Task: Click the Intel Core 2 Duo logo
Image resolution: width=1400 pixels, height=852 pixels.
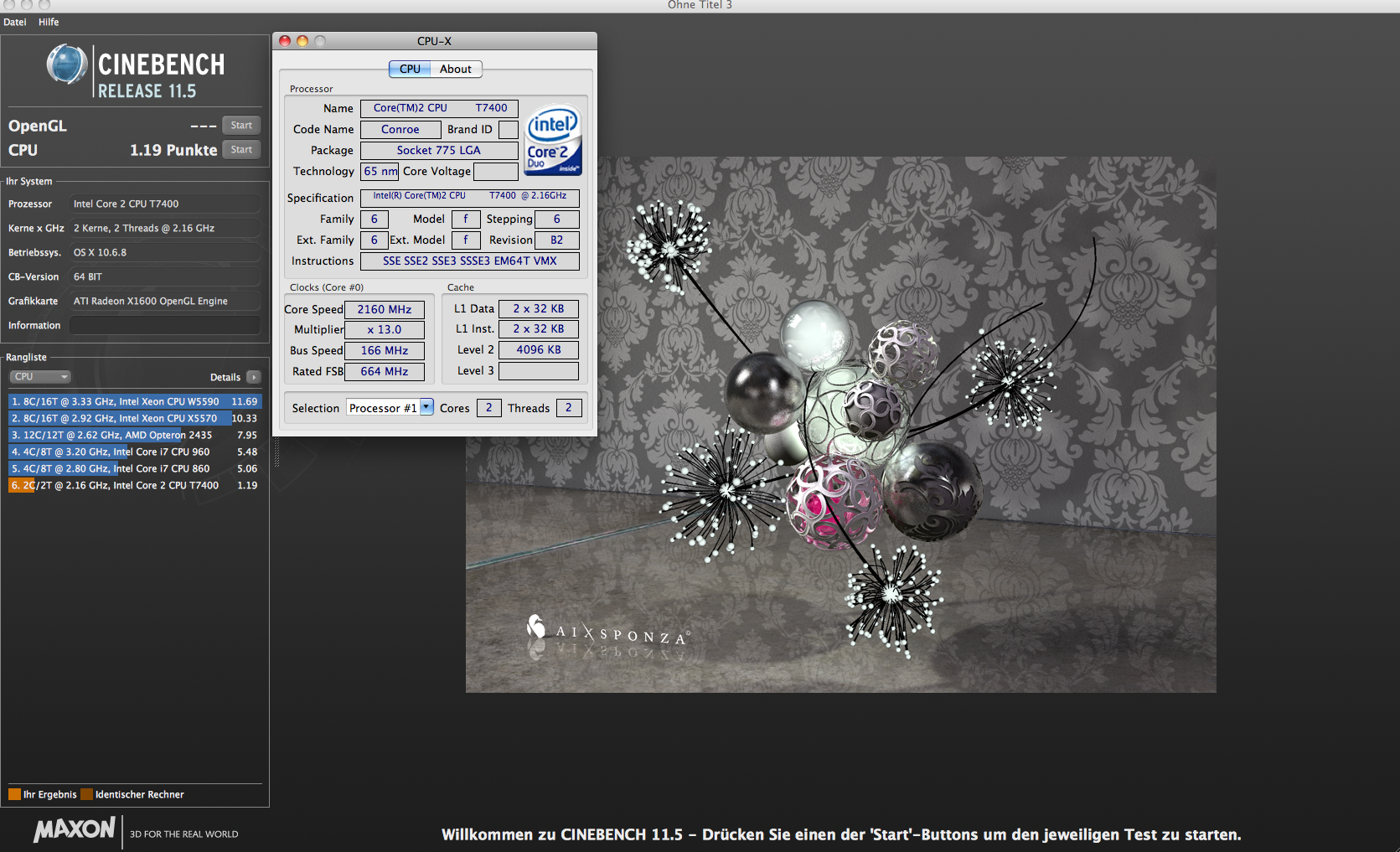Action: pyautogui.click(x=553, y=139)
